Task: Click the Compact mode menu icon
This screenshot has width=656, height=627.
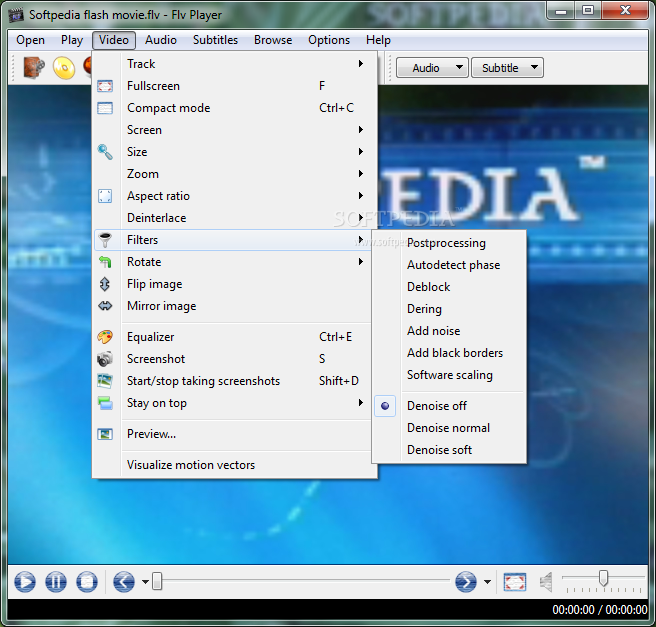Action: [105, 108]
